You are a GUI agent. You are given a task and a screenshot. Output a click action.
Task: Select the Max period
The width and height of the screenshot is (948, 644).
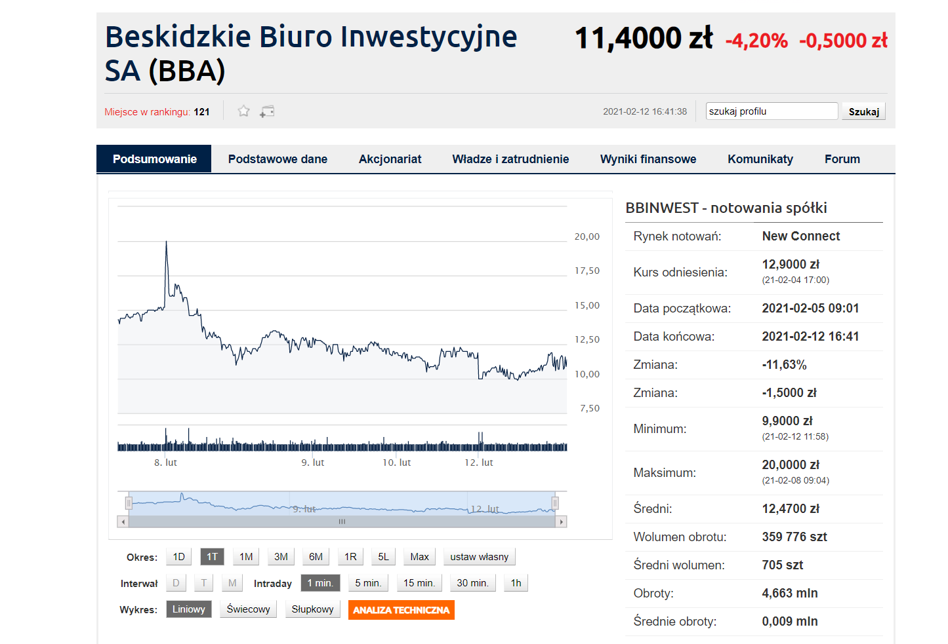pyautogui.click(x=419, y=557)
